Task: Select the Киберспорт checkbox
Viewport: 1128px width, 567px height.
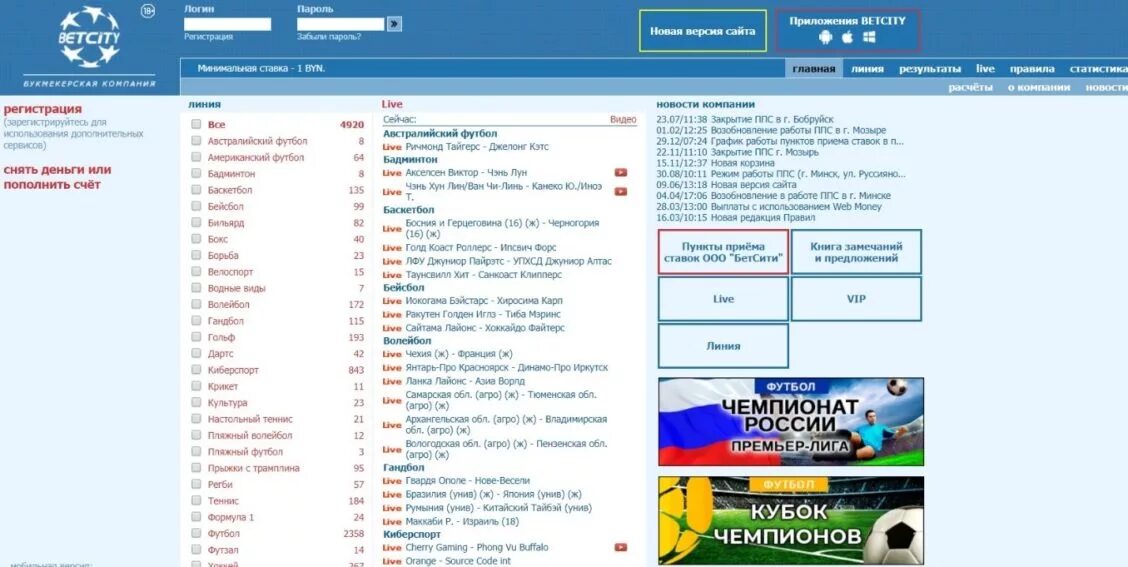Action: click(196, 370)
